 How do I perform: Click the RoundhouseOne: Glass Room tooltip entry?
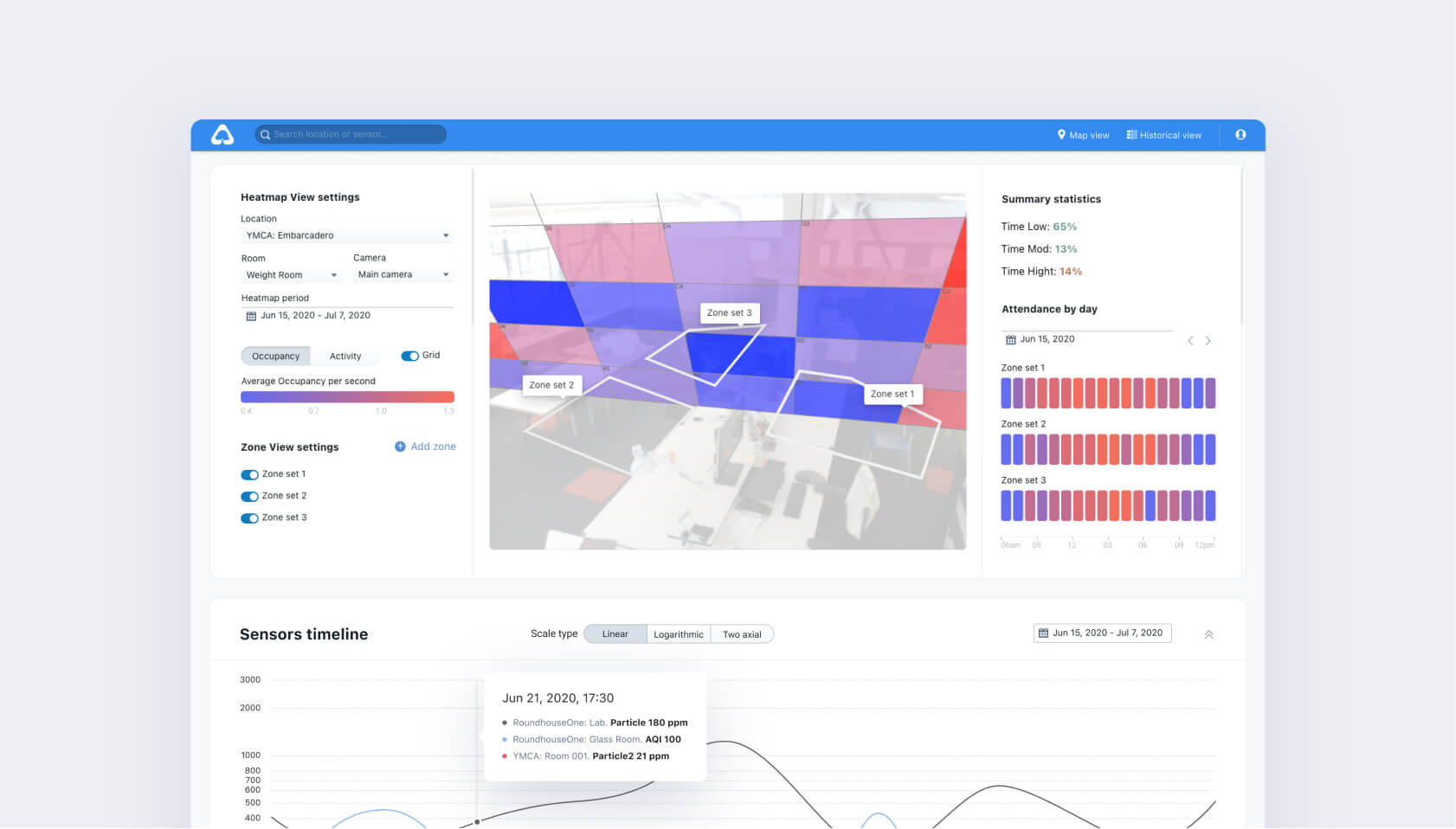591,740
